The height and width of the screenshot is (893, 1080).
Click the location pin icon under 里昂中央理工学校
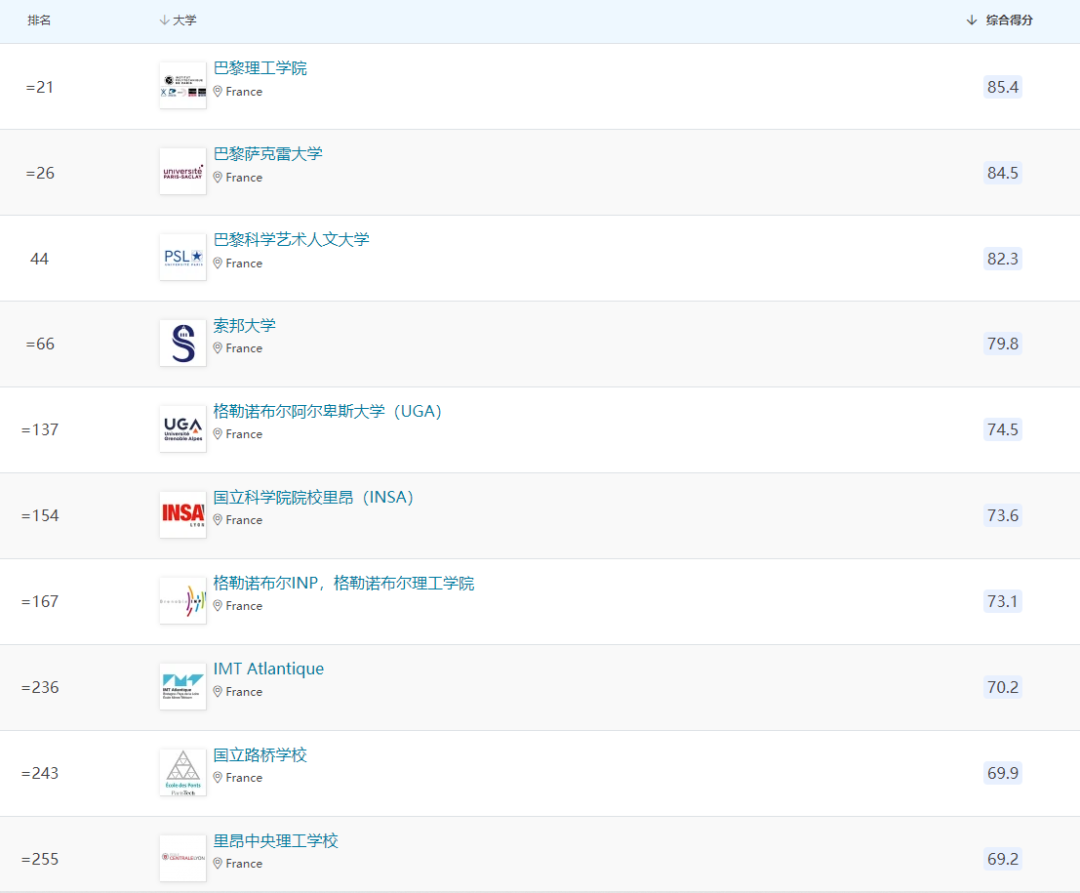point(218,863)
